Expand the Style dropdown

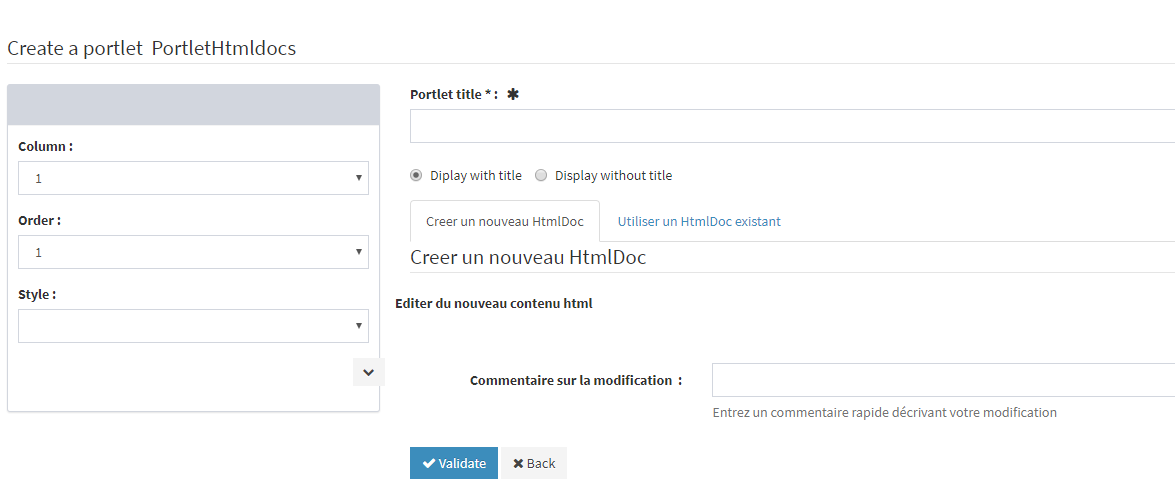click(193, 326)
